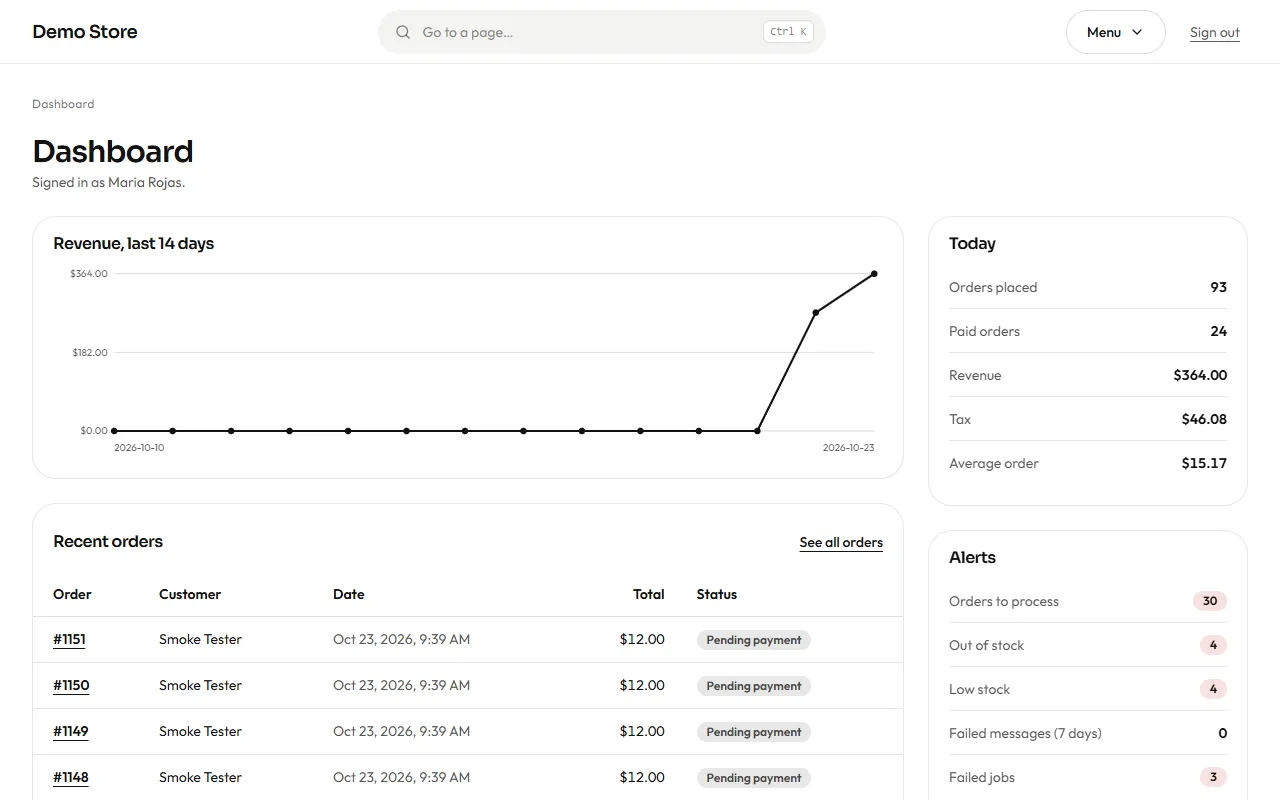Click the Menu chevron arrow

(1137, 32)
